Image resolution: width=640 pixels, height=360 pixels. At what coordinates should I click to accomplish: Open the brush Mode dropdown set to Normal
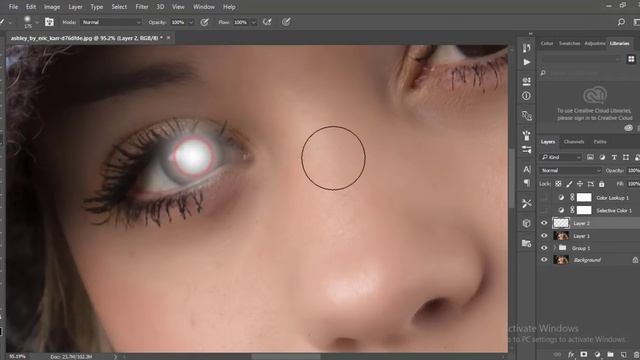[x=111, y=22]
